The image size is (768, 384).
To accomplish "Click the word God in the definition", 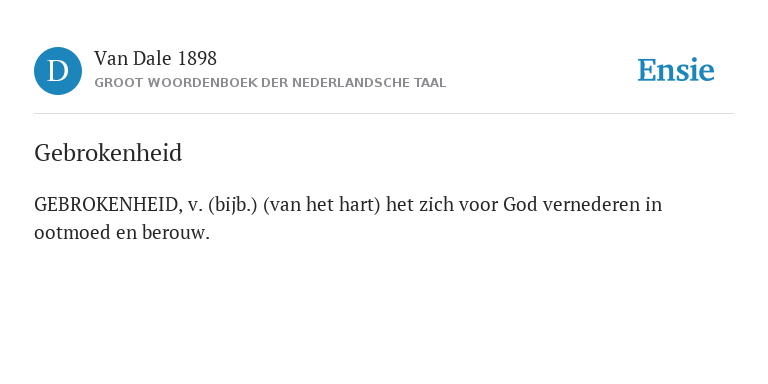I will [520, 205].
